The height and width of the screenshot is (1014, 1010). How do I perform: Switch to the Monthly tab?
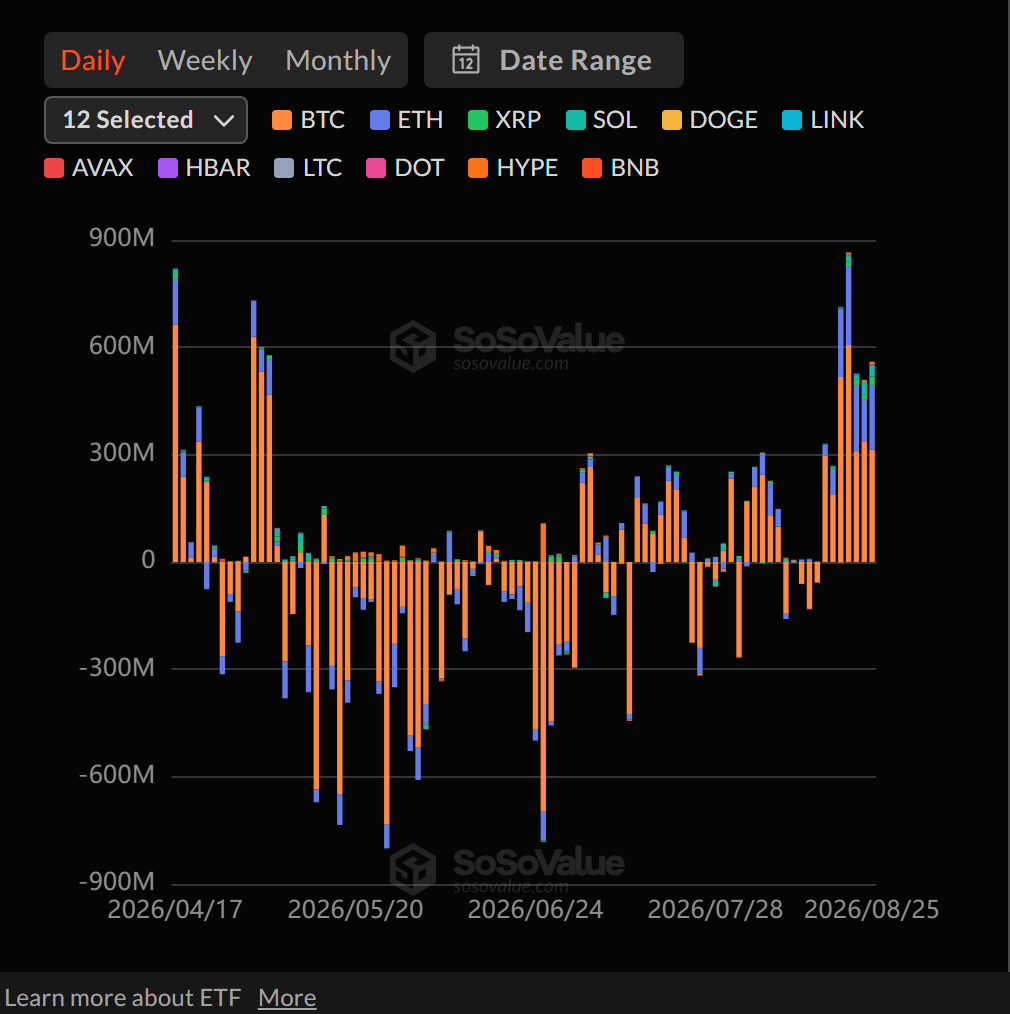point(338,60)
